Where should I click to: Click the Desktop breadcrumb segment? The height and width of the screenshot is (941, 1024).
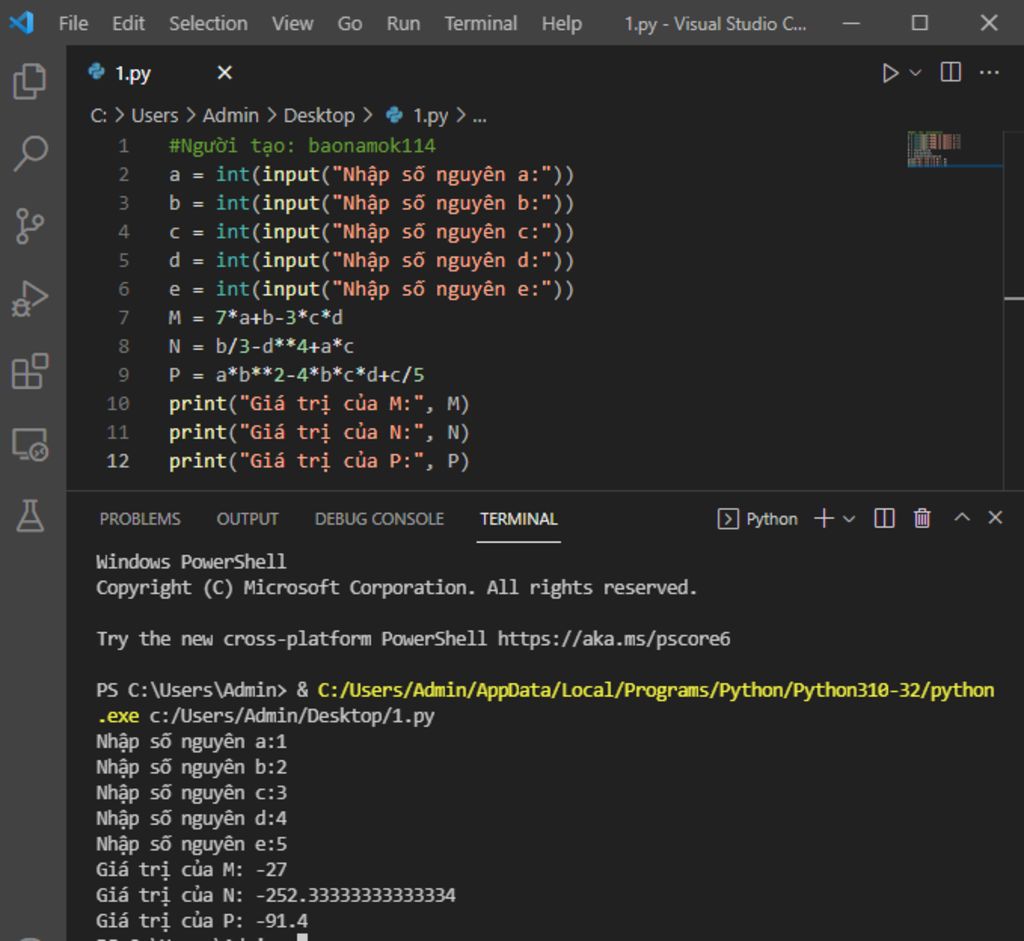coord(319,116)
